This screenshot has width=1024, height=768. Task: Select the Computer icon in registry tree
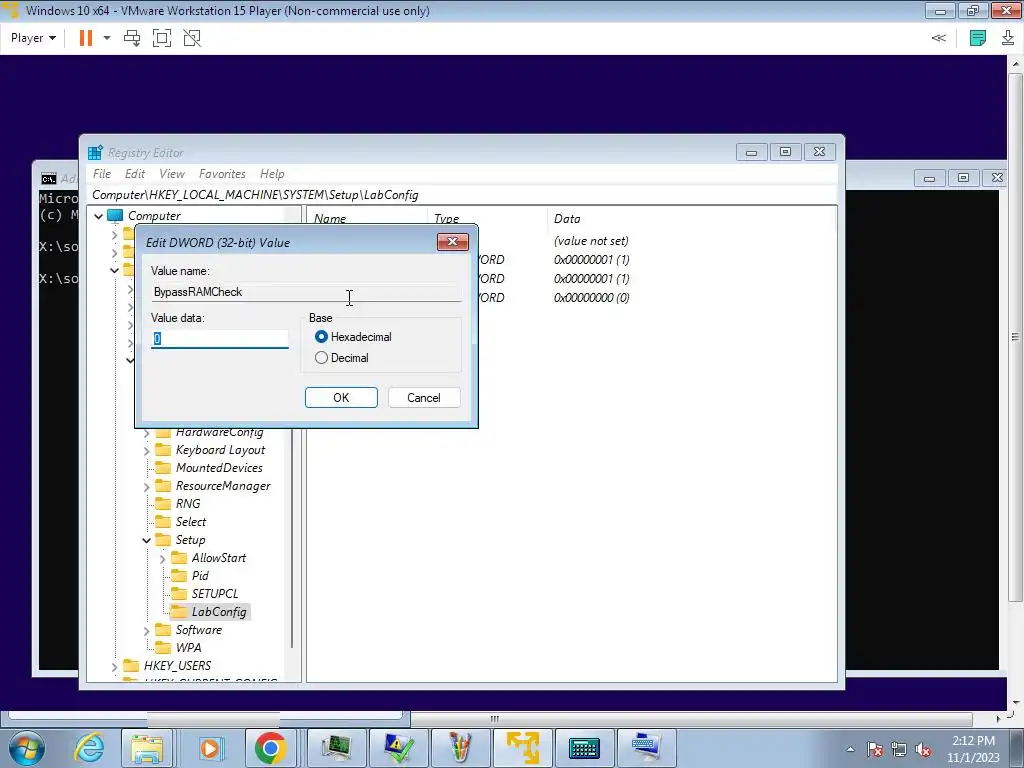click(x=115, y=216)
